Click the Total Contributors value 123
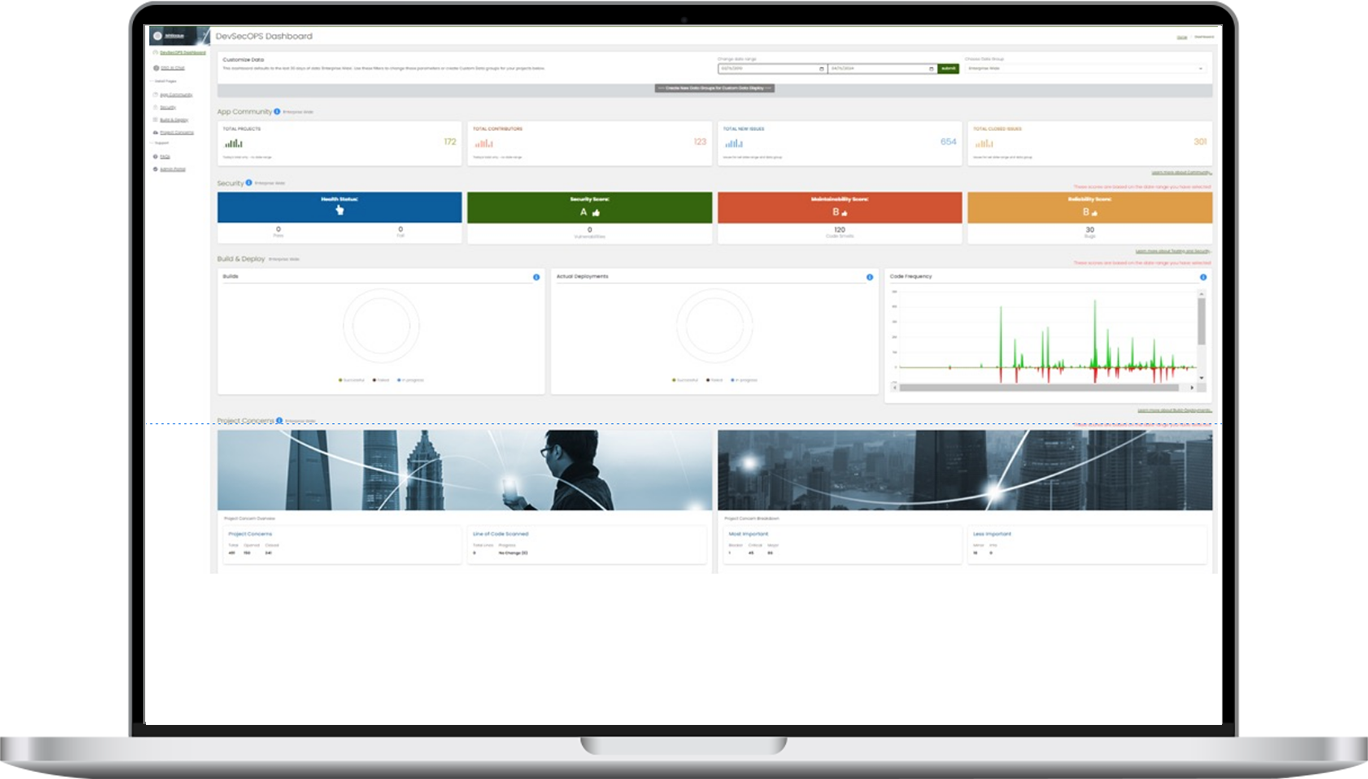 700,142
